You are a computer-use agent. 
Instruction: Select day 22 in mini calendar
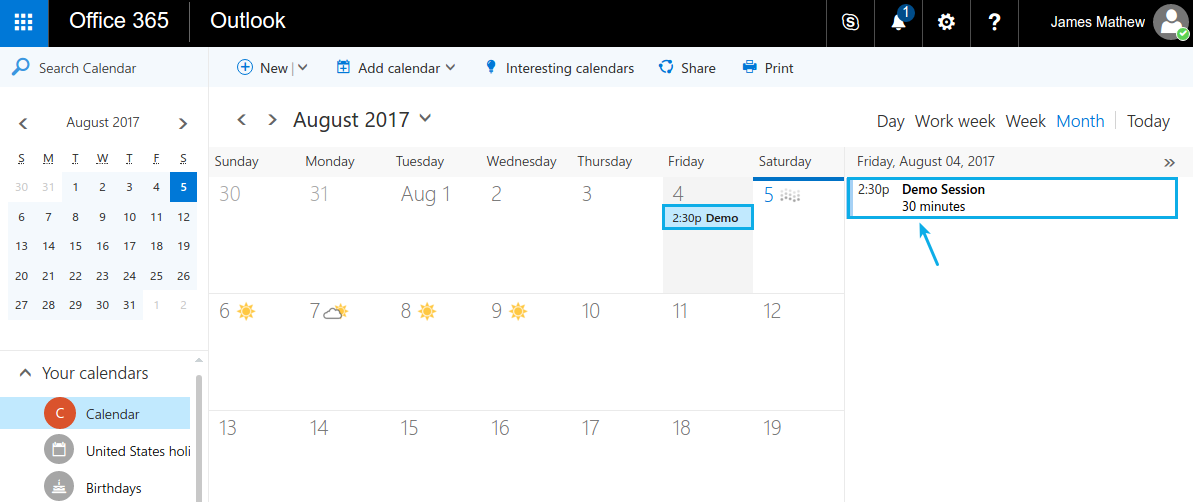[75, 275]
